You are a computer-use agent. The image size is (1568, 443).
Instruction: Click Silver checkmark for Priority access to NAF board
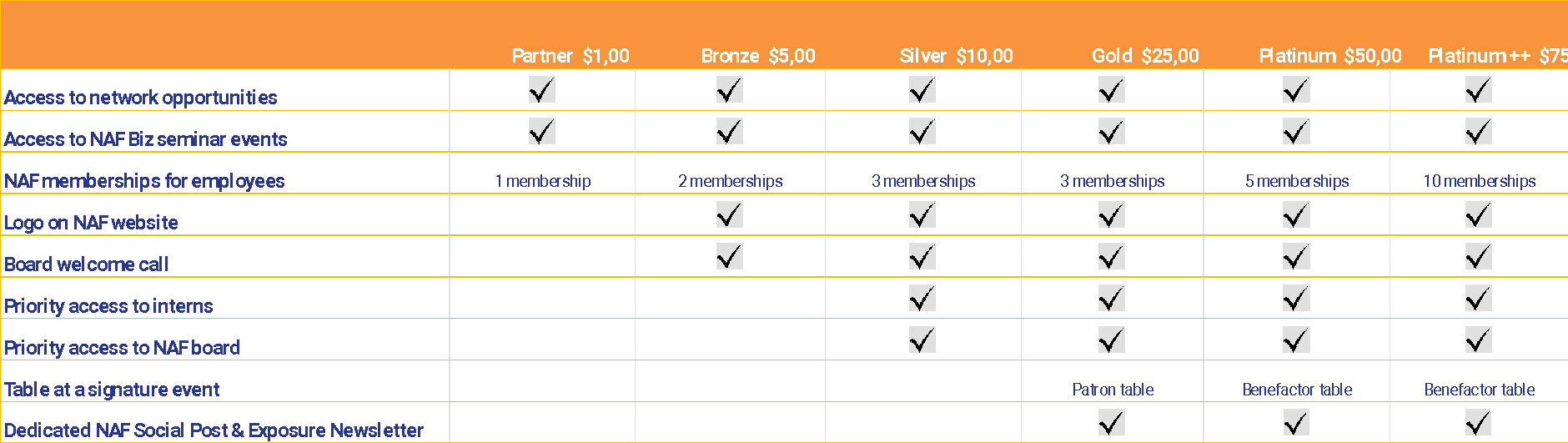[x=922, y=340]
